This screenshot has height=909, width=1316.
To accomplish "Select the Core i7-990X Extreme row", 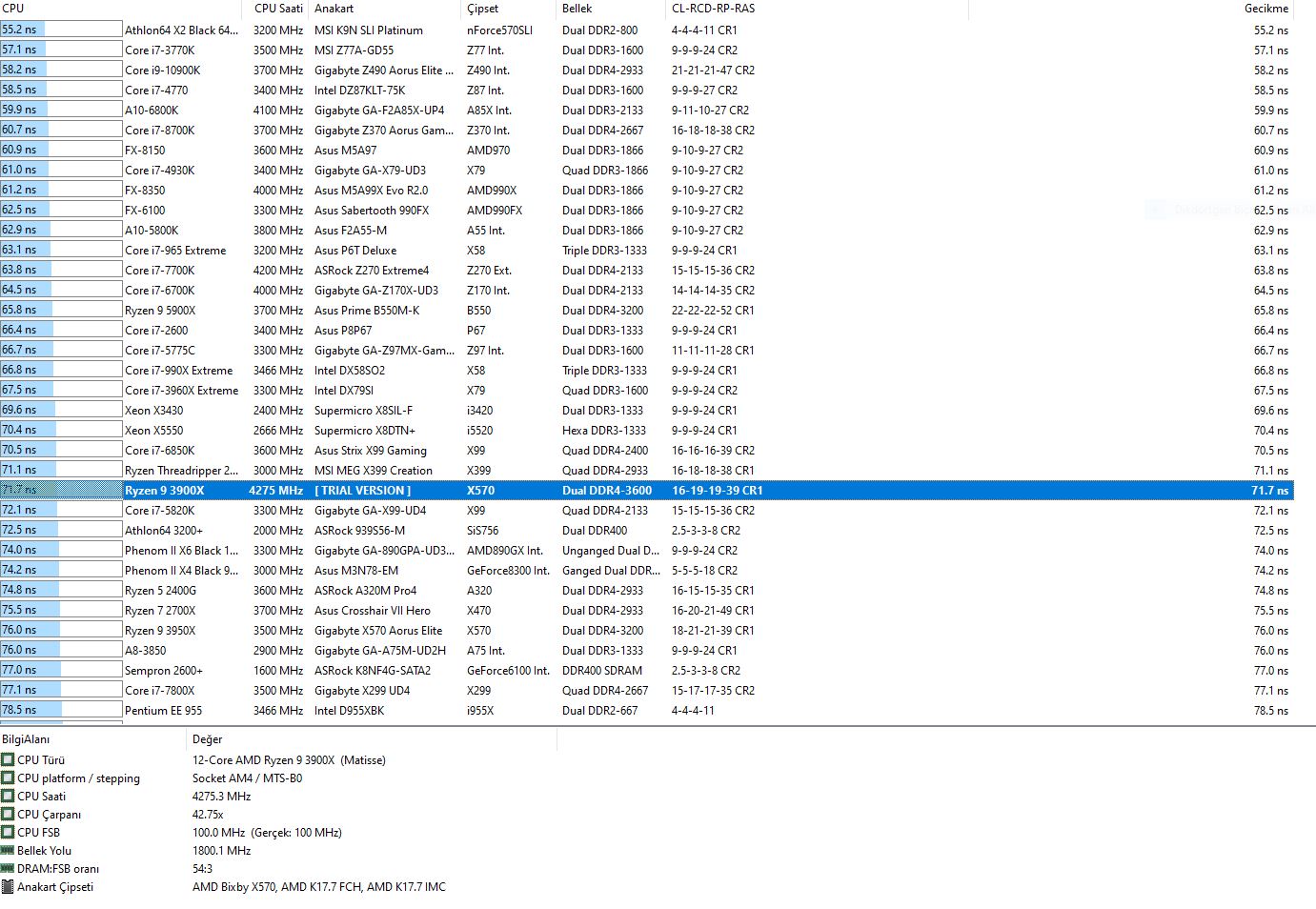I will (x=646, y=370).
